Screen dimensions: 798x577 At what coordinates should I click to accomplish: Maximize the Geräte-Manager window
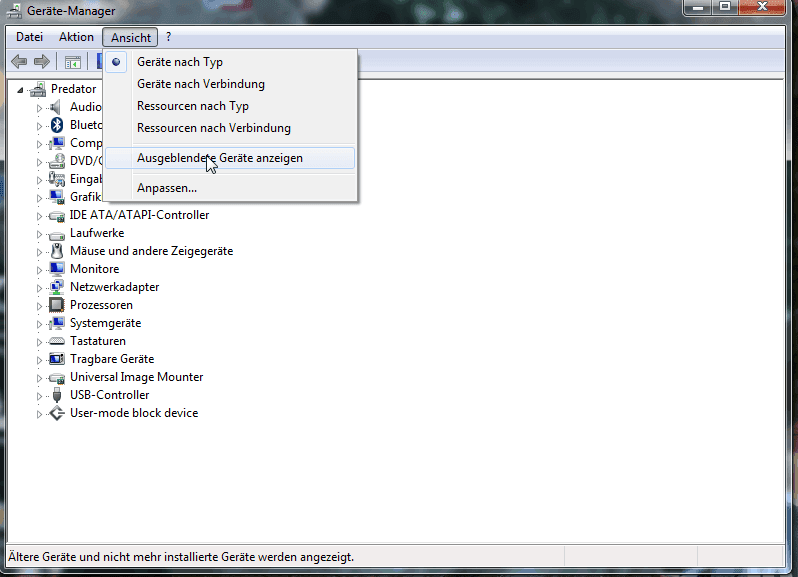(725, 7)
